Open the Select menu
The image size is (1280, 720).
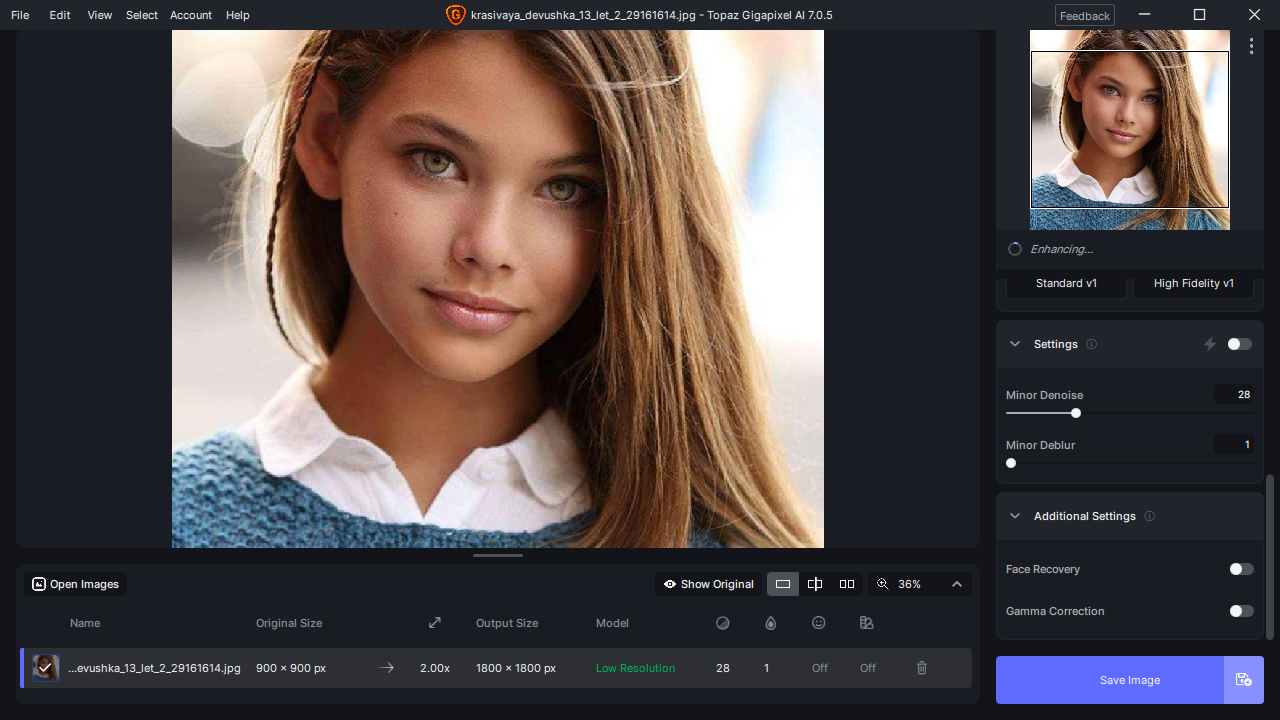coord(142,15)
